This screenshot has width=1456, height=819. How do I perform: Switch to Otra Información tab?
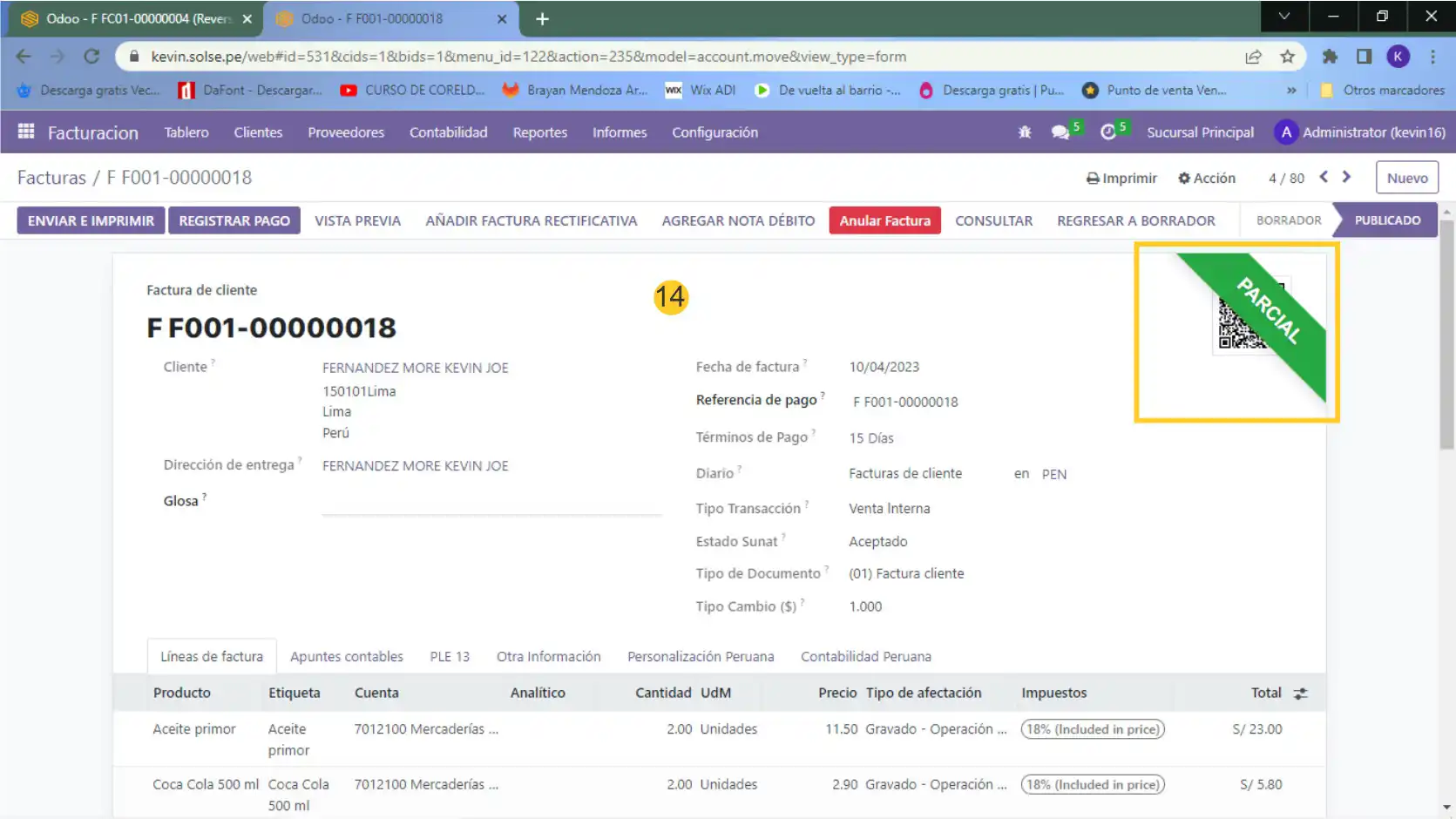click(x=549, y=656)
